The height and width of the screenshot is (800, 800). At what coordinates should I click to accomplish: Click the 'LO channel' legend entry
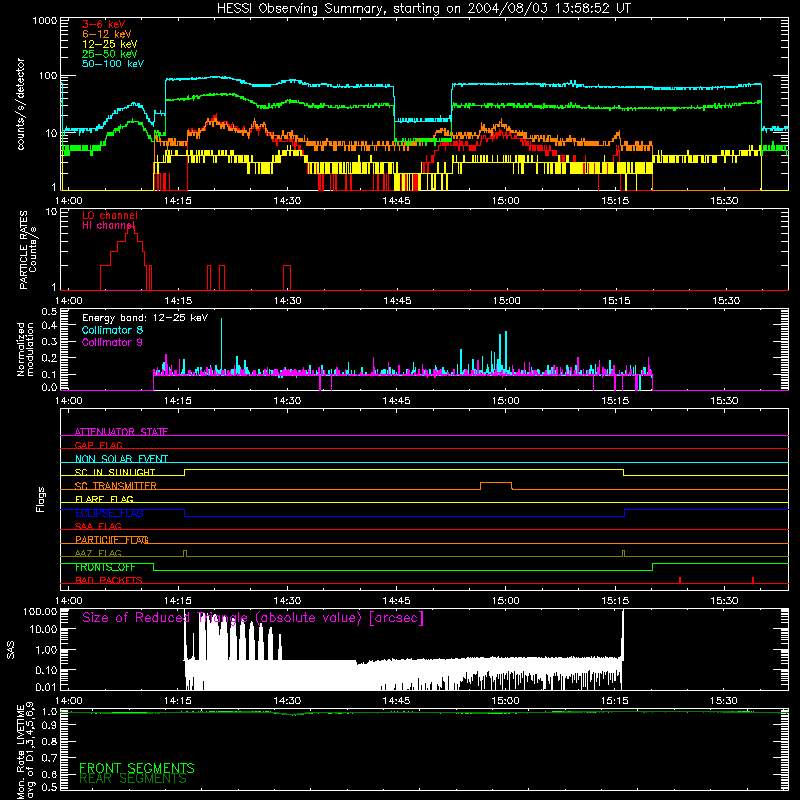110,215
